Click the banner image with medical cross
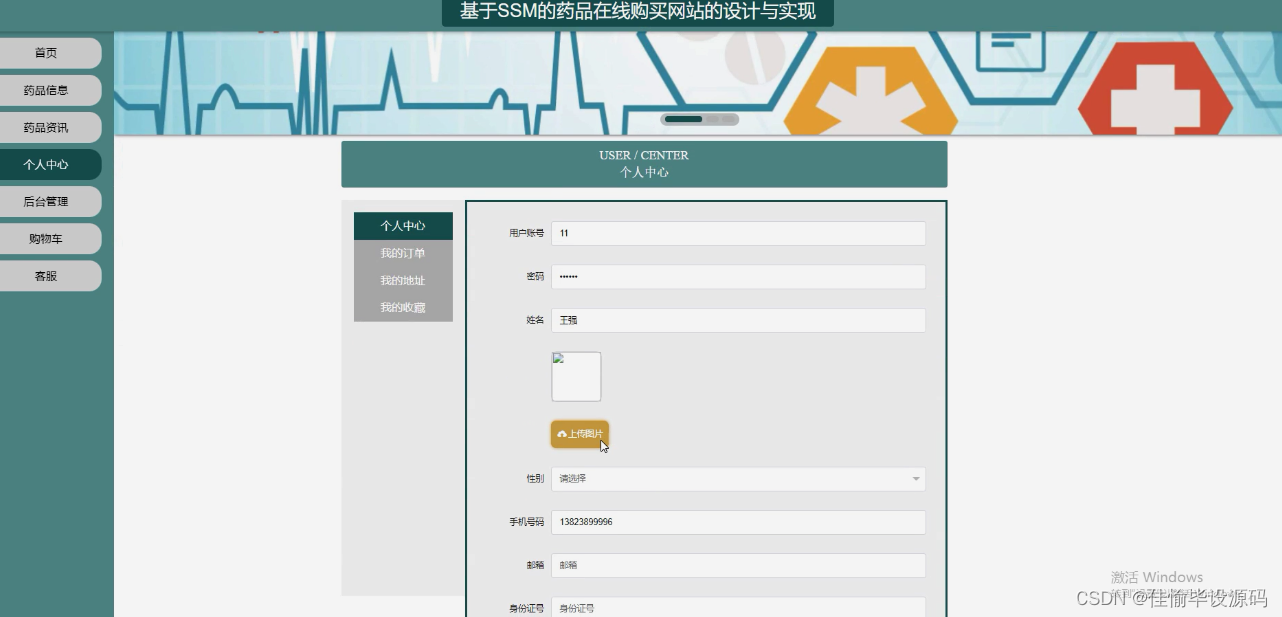The width and height of the screenshot is (1282, 617). 698,84
